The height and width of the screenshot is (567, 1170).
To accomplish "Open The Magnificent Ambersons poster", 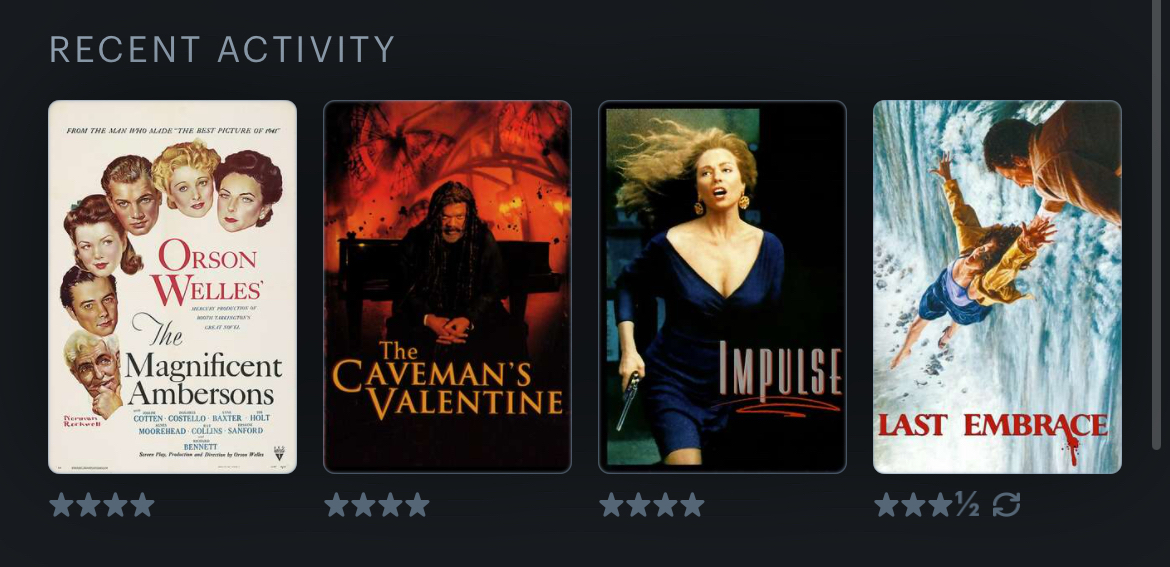I will (x=172, y=286).
